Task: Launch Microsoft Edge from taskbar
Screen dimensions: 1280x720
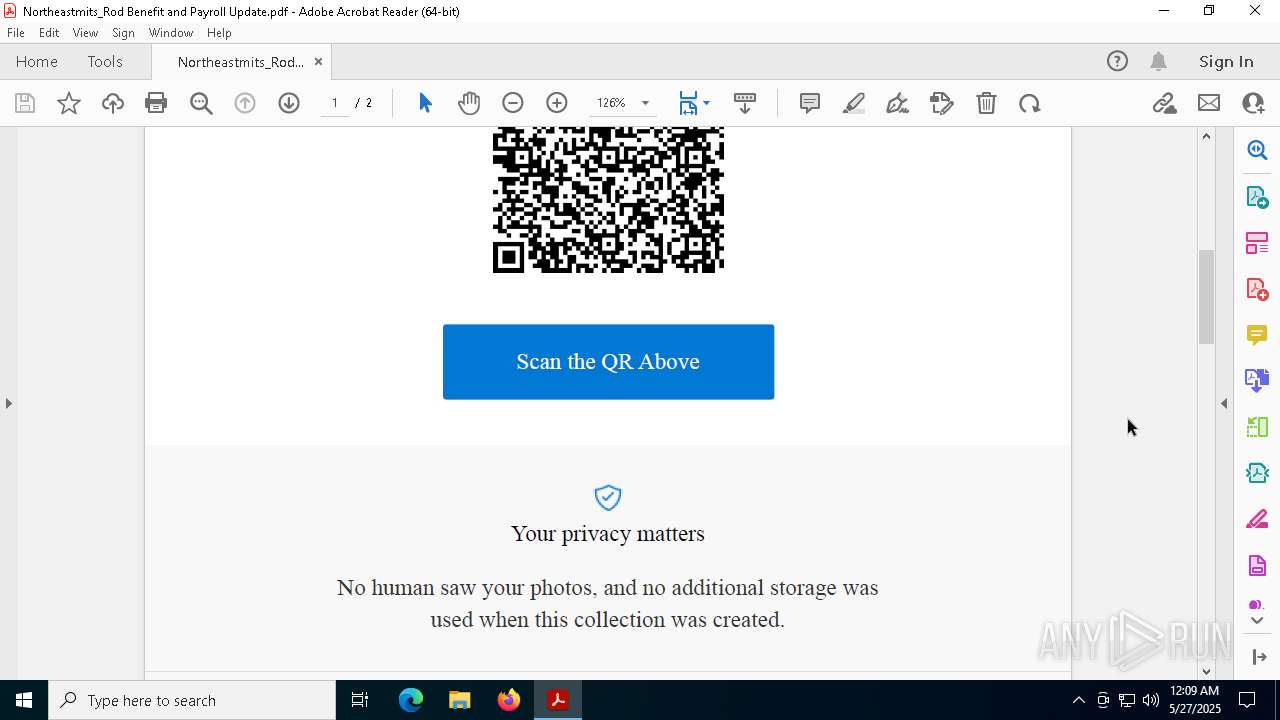Action: [x=411, y=700]
